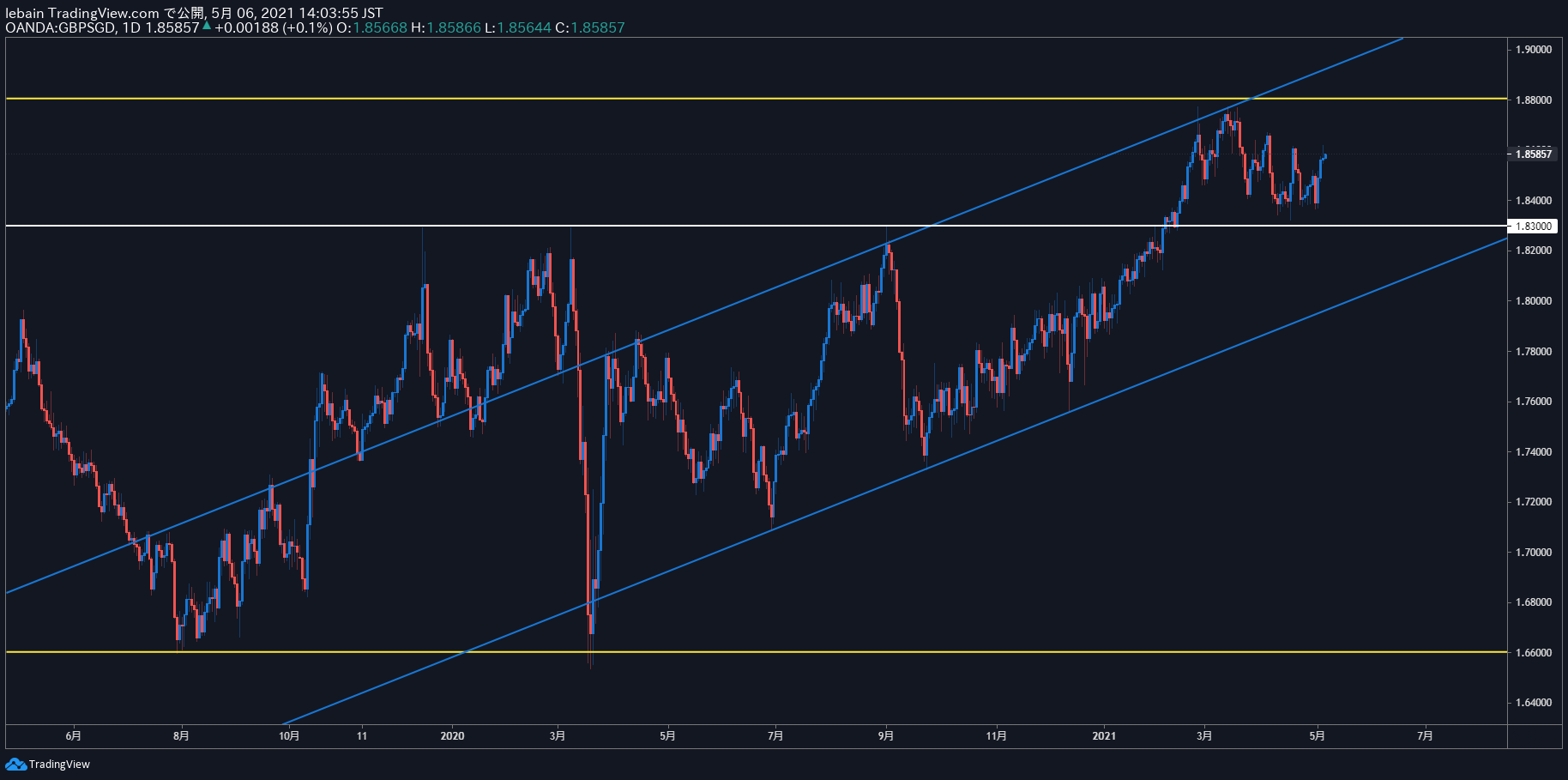Click the close price value C:1.85857
Screen dimensions: 1568x780
coord(590,27)
